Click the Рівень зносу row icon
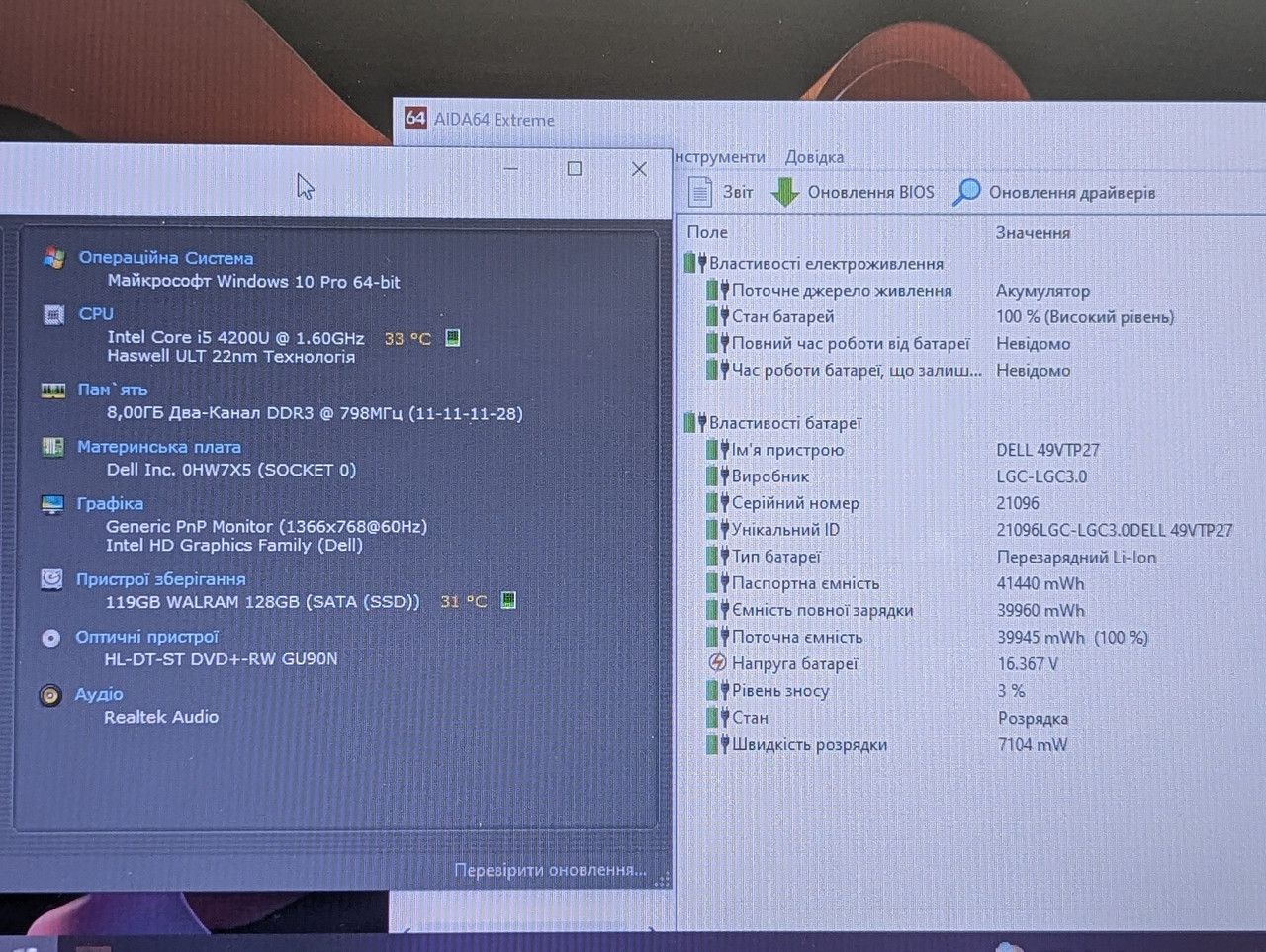This screenshot has height=952, width=1266. [x=718, y=690]
